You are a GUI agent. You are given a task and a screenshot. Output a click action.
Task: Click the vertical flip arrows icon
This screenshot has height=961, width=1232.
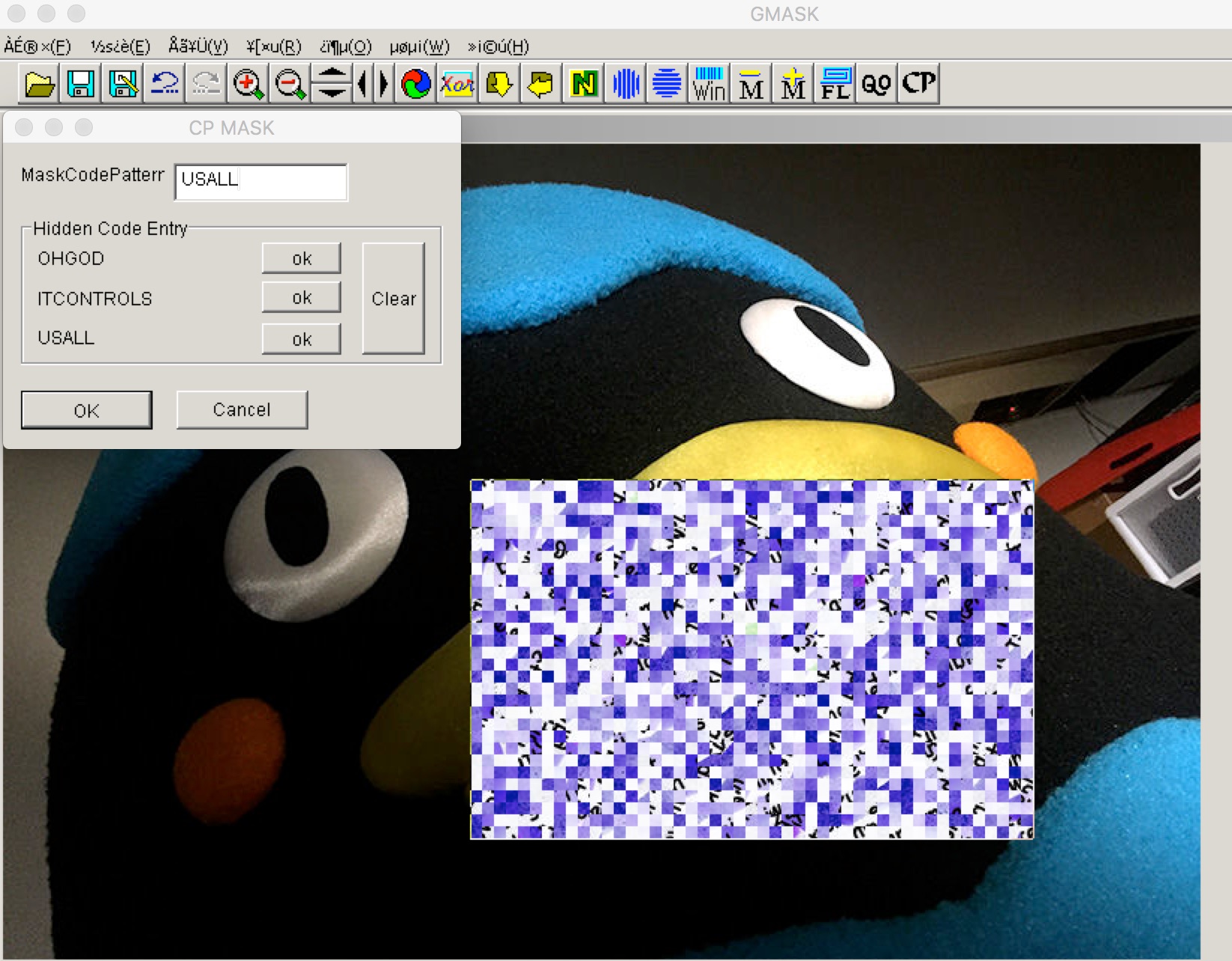(x=332, y=83)
